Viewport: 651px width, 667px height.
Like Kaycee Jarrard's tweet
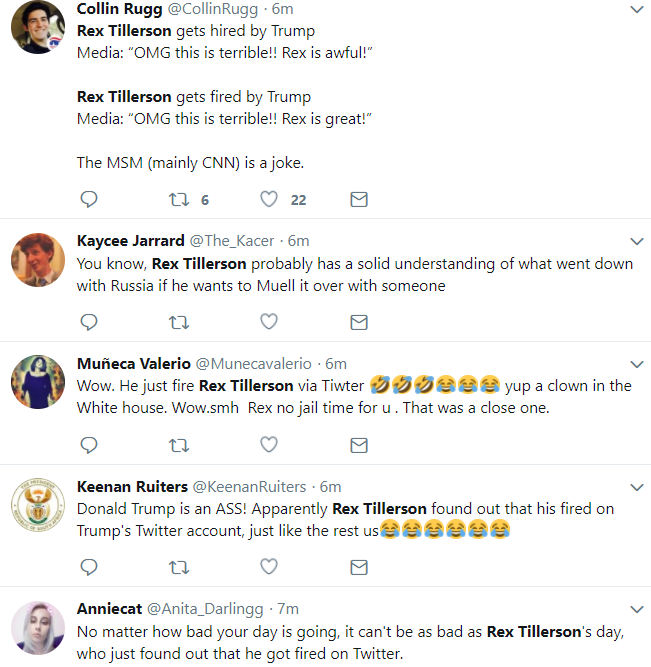(x=268, y=321)
